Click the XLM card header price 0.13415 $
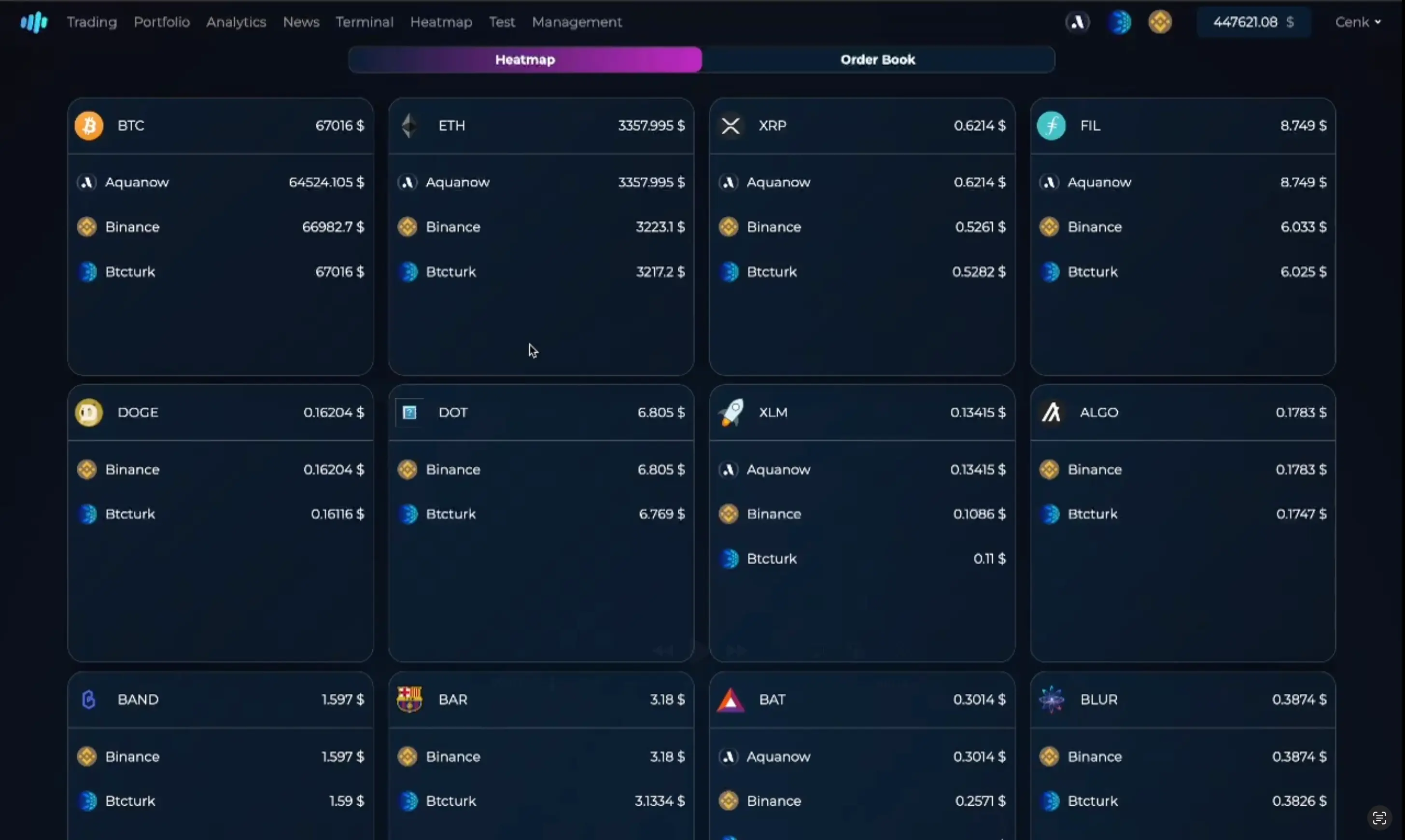 tap(978, 413)
